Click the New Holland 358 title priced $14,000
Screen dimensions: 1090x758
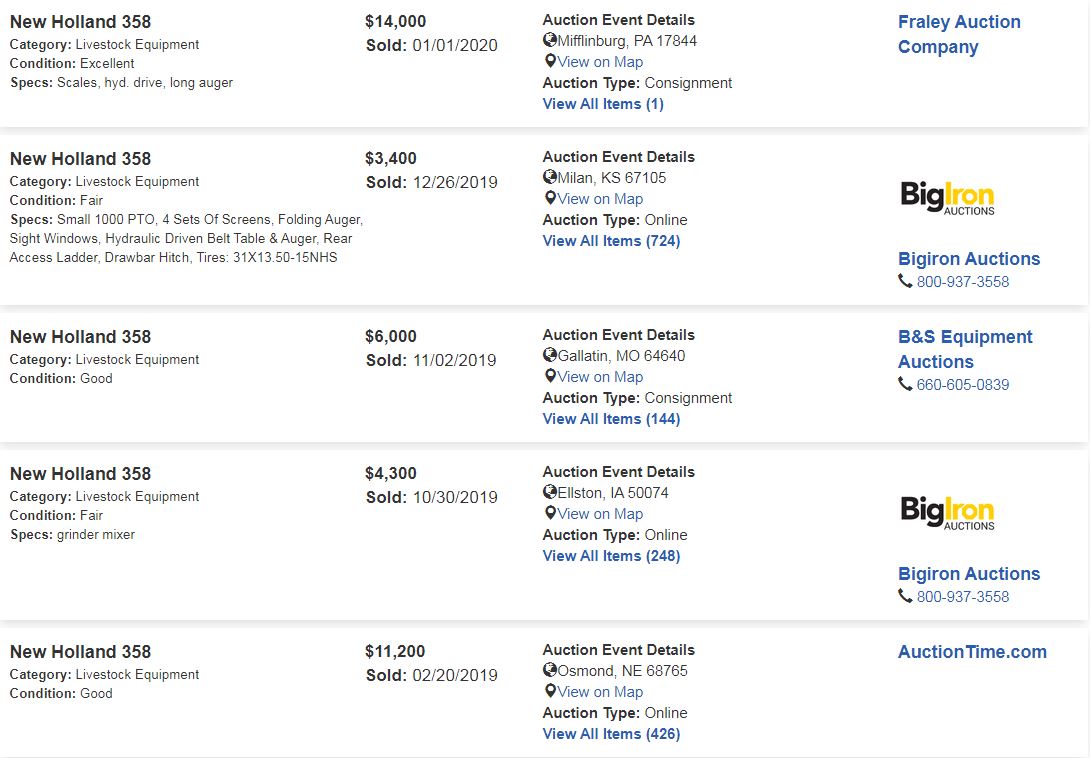[x=80, y=22]
